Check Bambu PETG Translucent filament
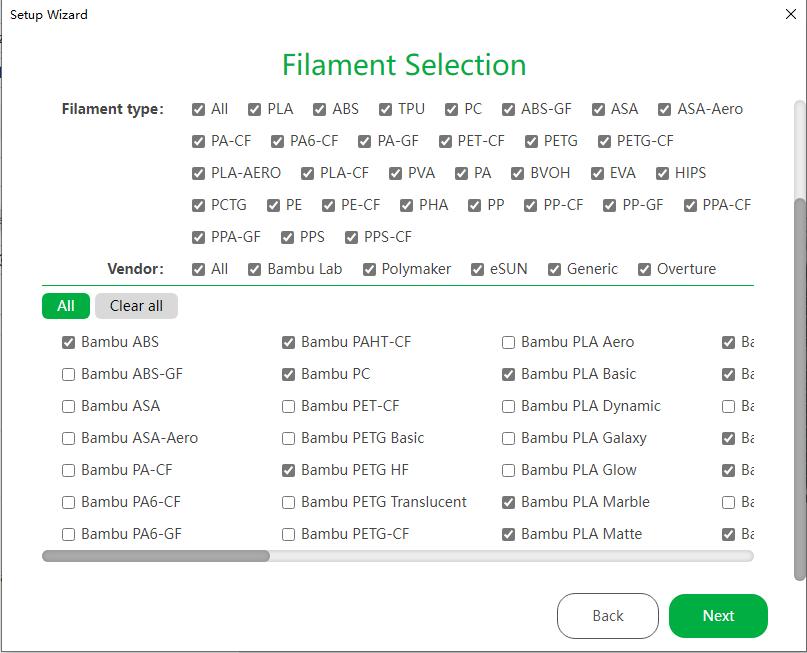The image size is (807, 653). (x=288, y=502)
